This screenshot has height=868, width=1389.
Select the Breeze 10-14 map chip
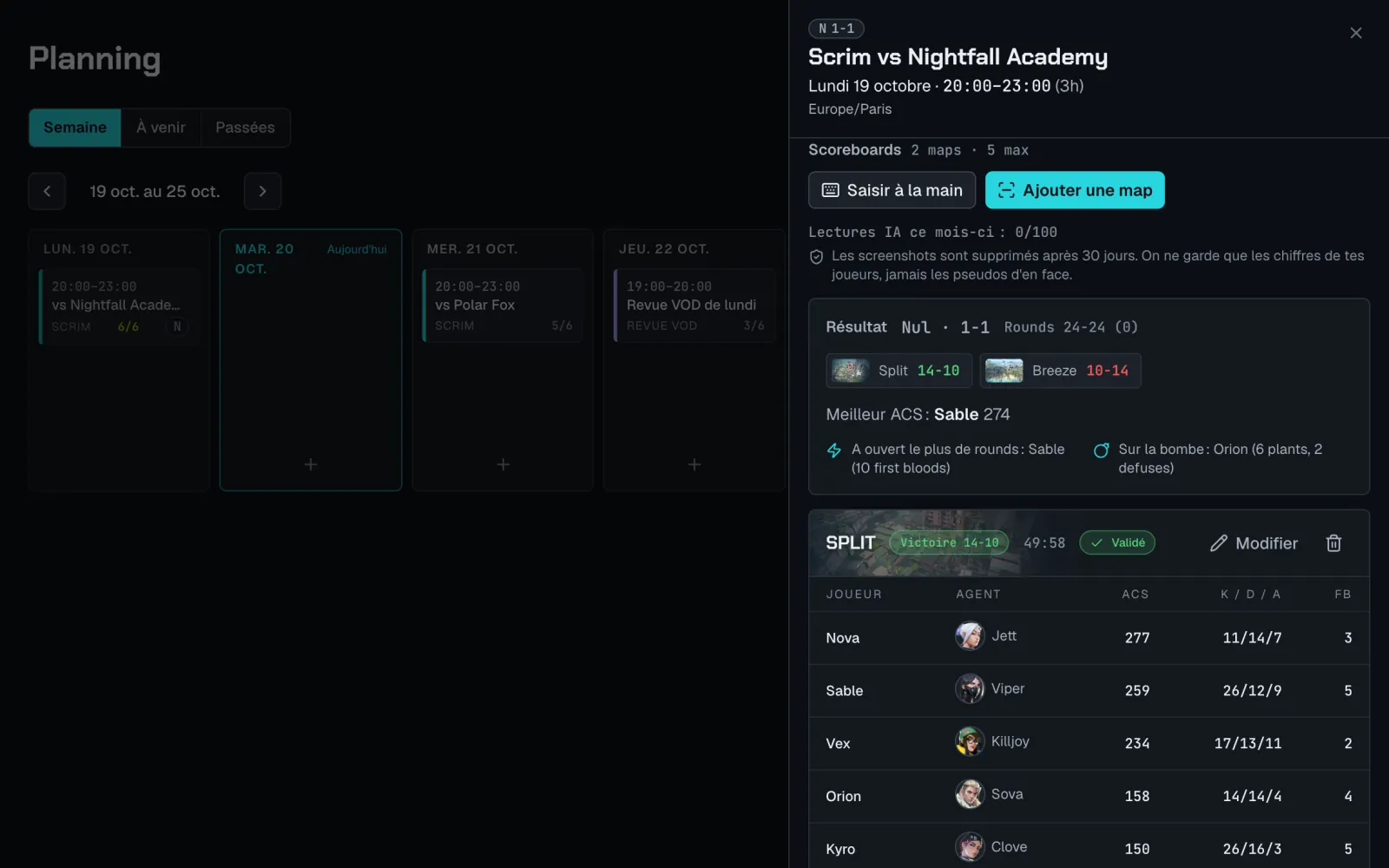point(1060,371)
